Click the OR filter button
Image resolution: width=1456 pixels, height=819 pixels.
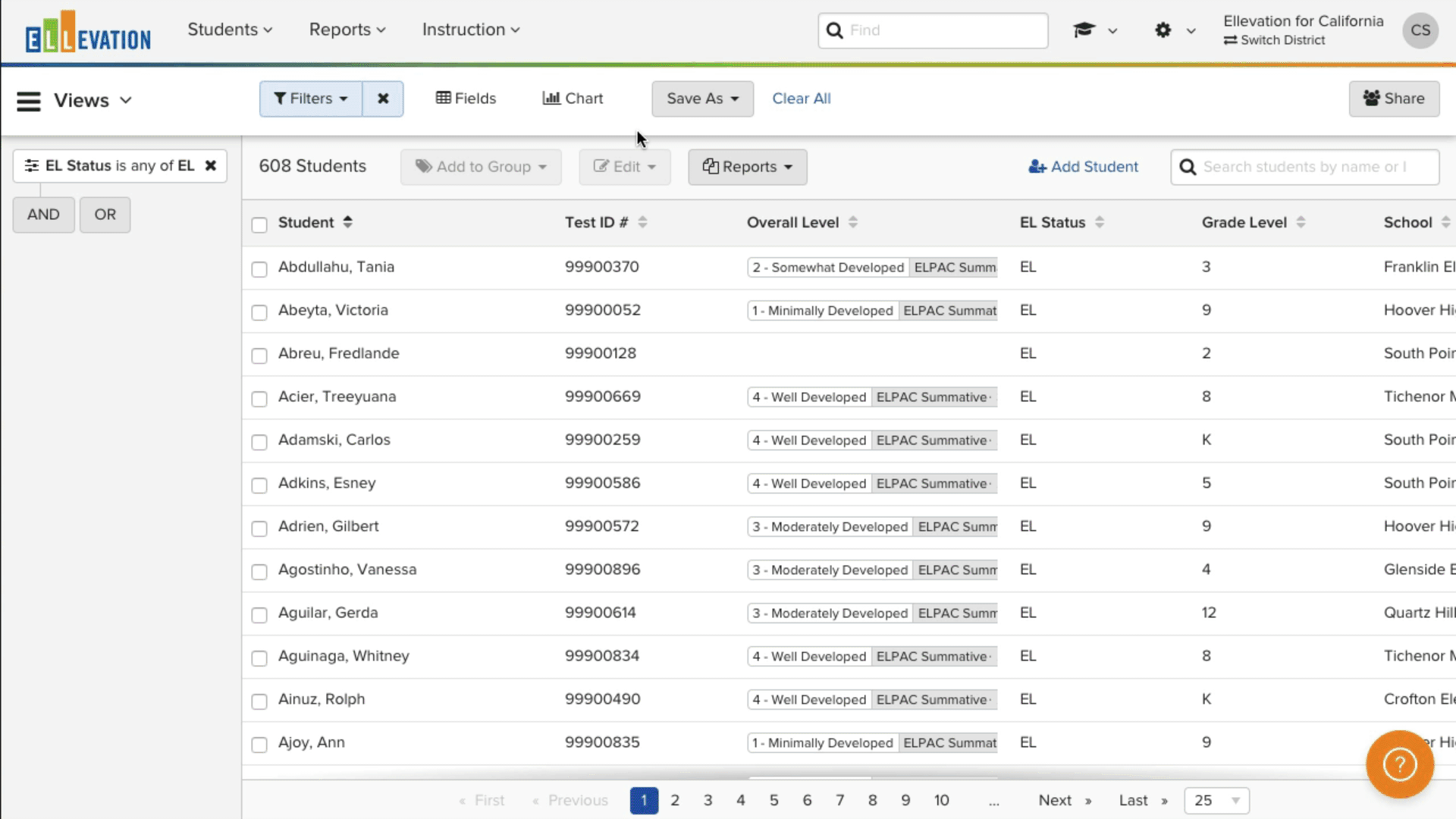(105, 215)
